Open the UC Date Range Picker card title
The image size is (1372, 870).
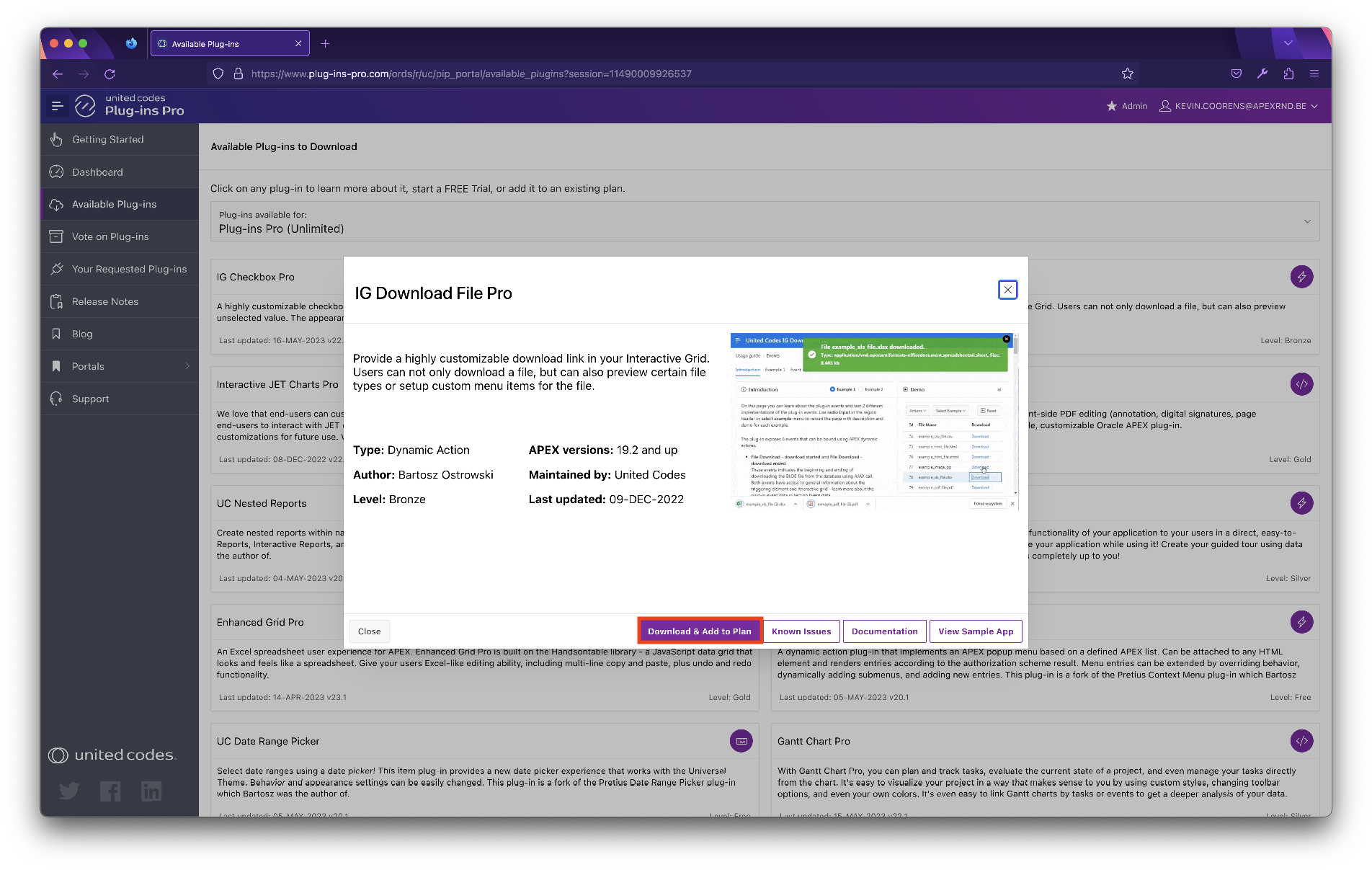[268, 741]
